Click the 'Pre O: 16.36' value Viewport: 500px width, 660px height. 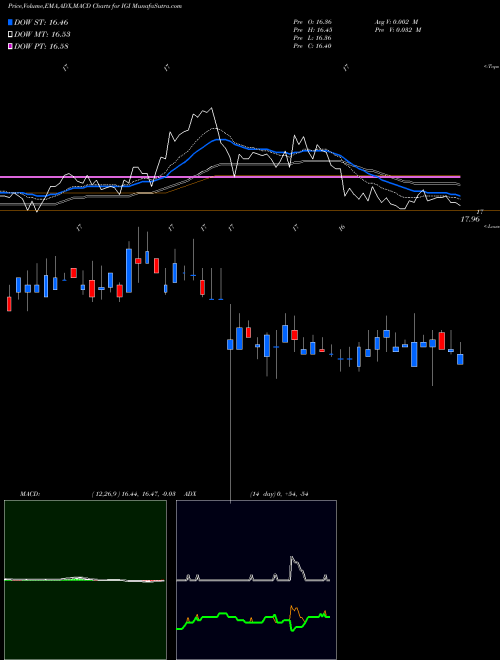(x=312, y=22)
